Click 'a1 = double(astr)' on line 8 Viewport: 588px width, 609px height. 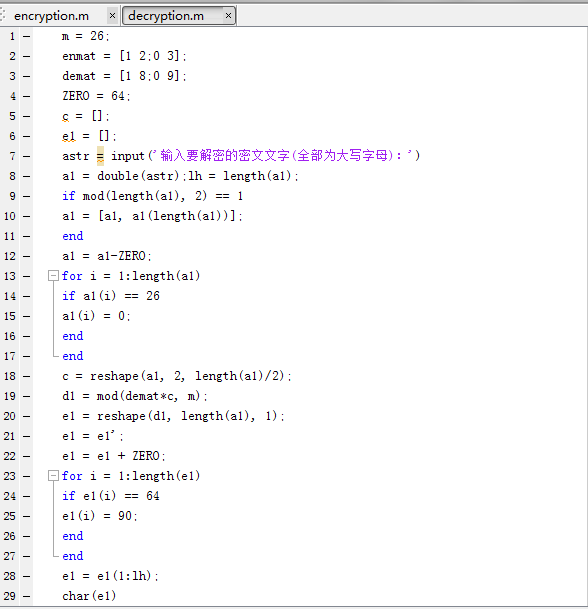[x=120, y=176]
